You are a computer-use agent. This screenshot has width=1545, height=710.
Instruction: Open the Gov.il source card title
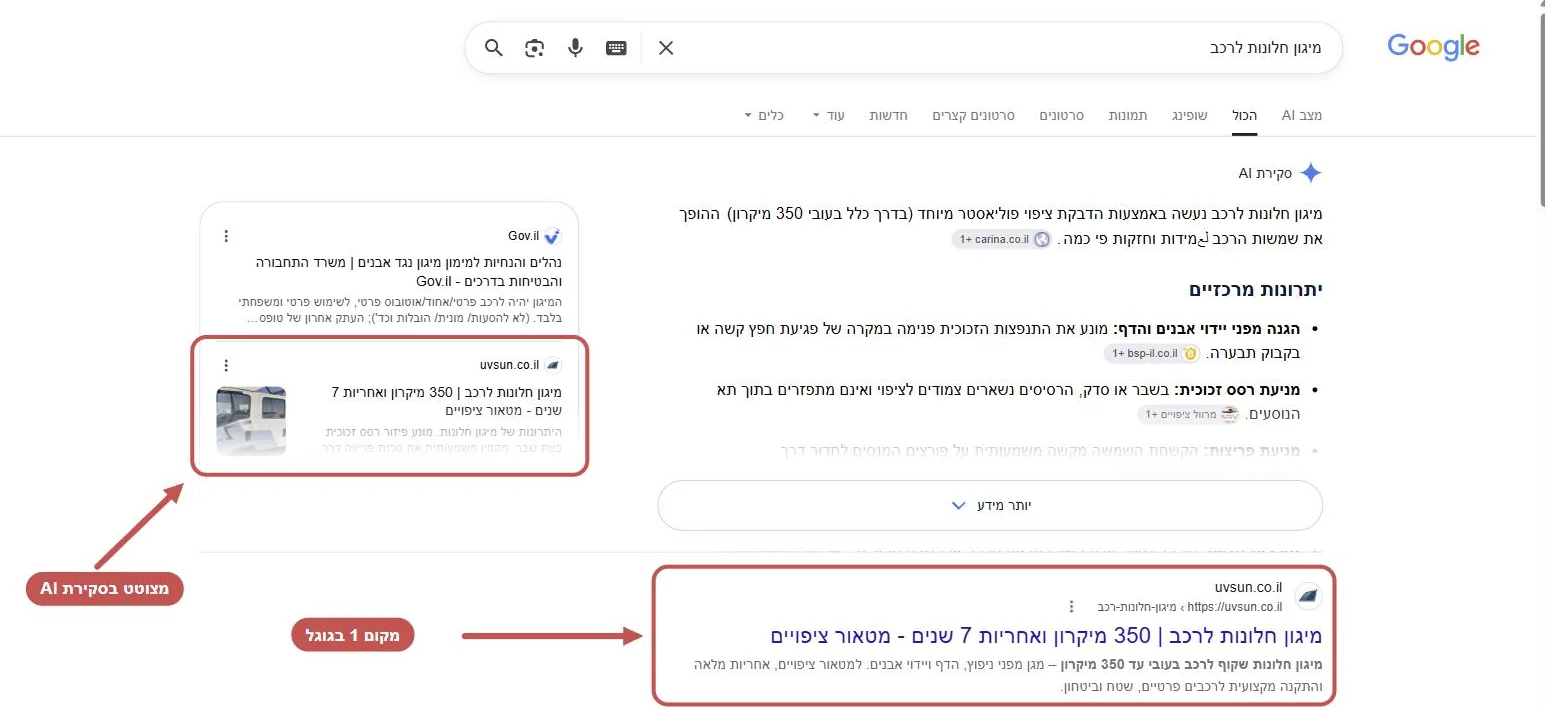[408, 272]
